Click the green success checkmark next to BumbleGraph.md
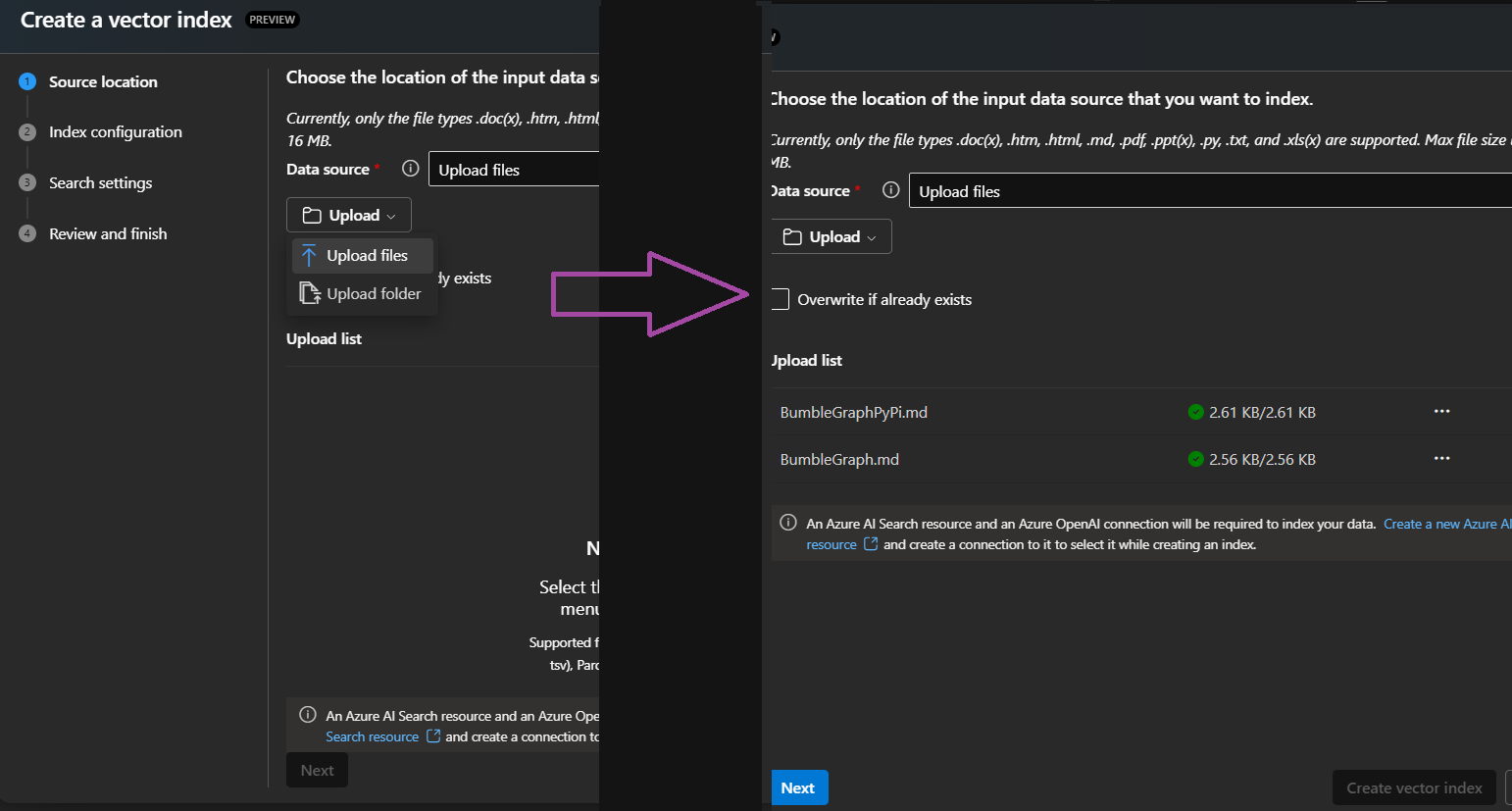This screenshot has width=1512, height=811. pyautogui.click(x=1195, y=458)
